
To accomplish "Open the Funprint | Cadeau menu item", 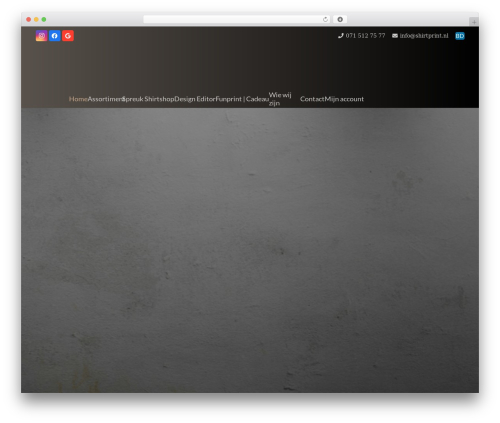I will point(242,99).
